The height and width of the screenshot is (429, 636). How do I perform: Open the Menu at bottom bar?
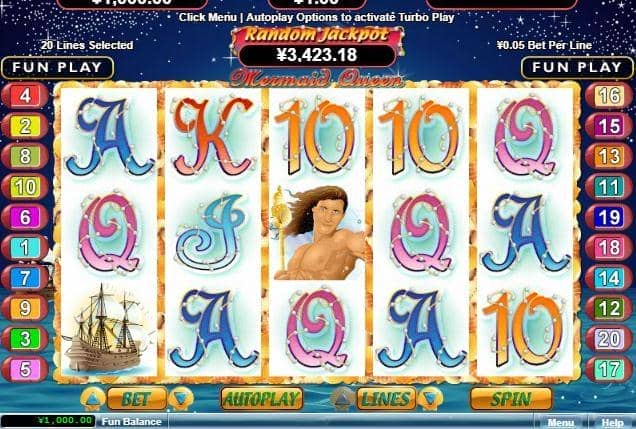(x=561, y=423)
